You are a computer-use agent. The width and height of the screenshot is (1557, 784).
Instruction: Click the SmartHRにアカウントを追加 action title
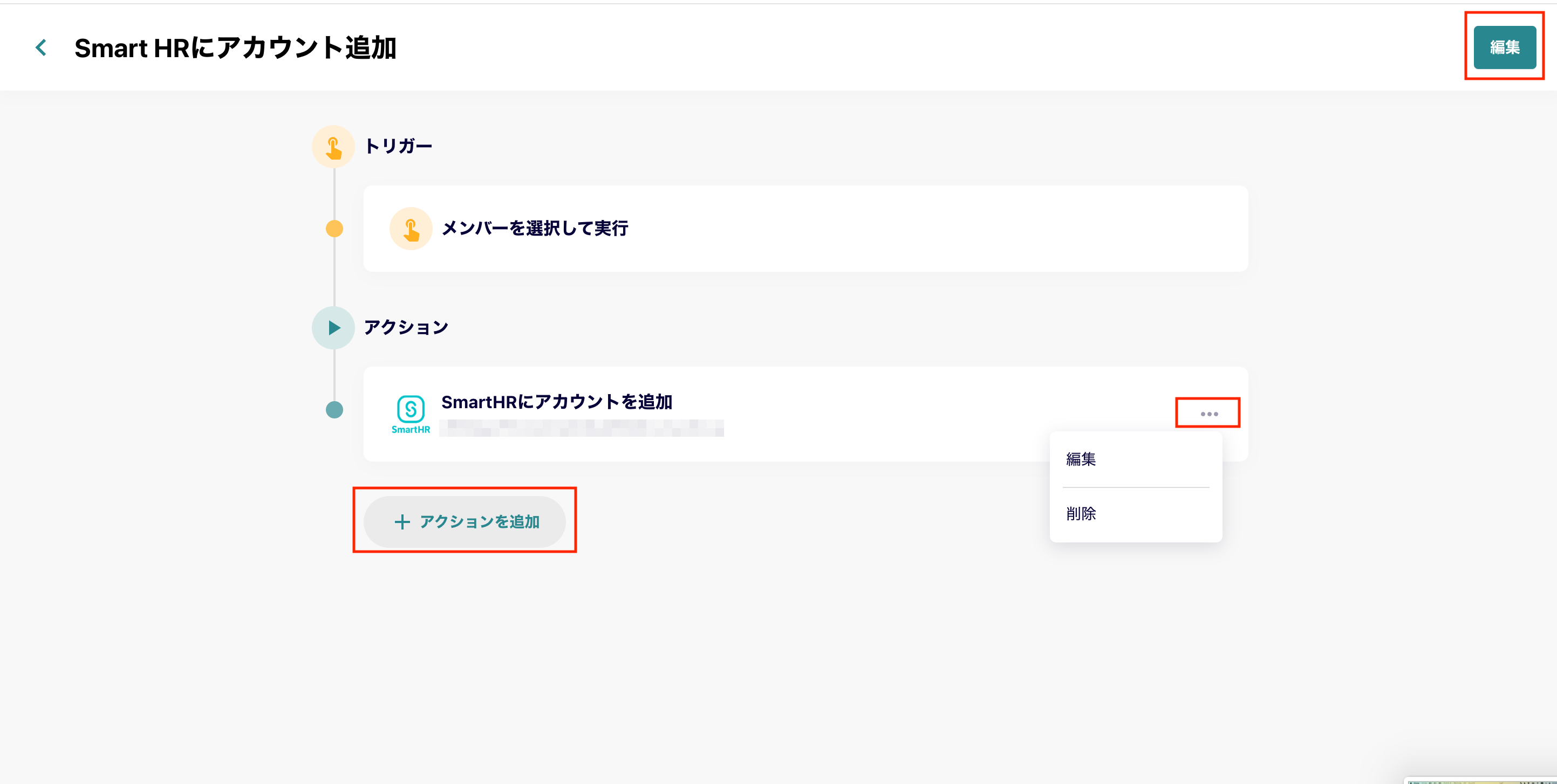tap(557, 402)
